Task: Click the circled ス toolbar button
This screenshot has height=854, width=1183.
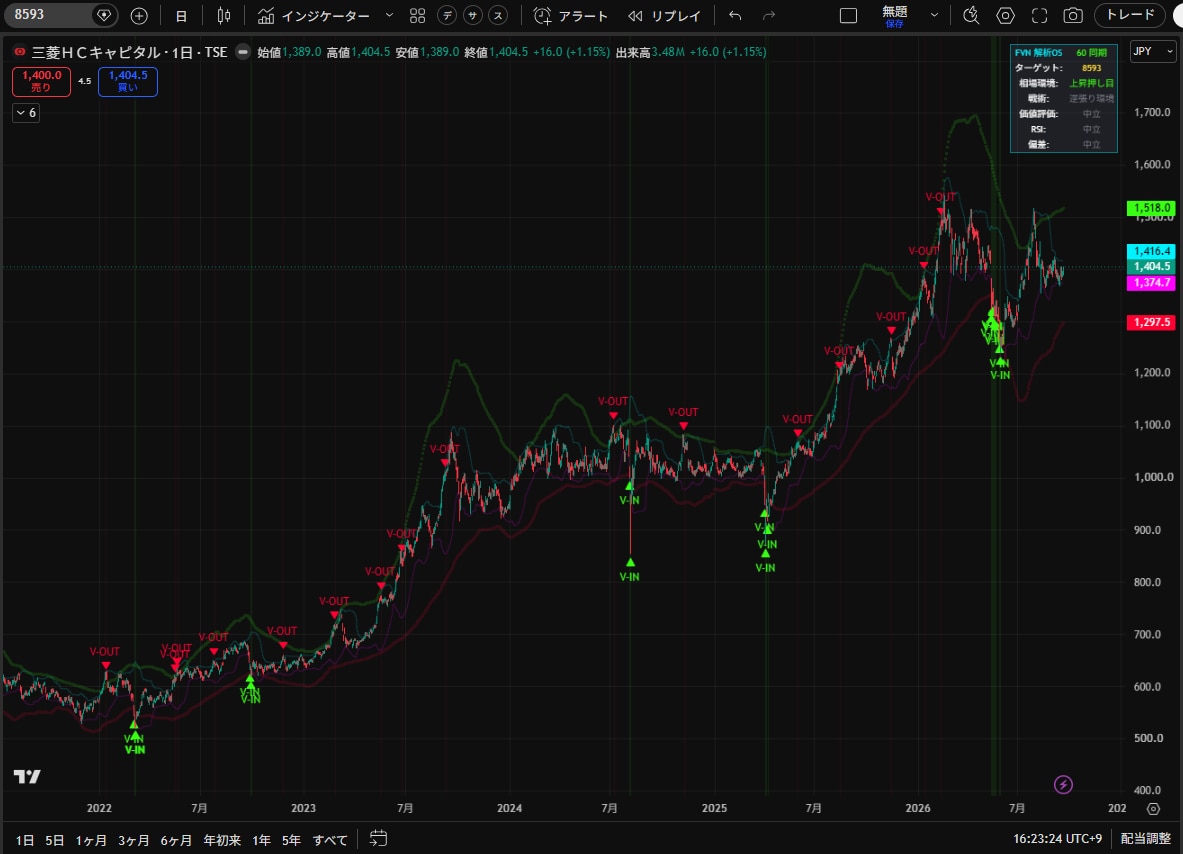Action: [x=497, y=16]
